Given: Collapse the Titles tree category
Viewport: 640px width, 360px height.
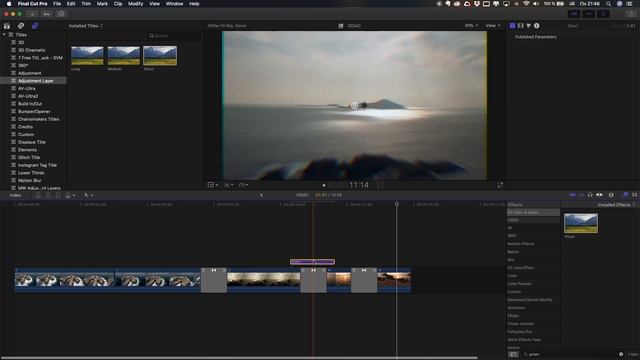Looking at the screenshot, I should [4, 35].
